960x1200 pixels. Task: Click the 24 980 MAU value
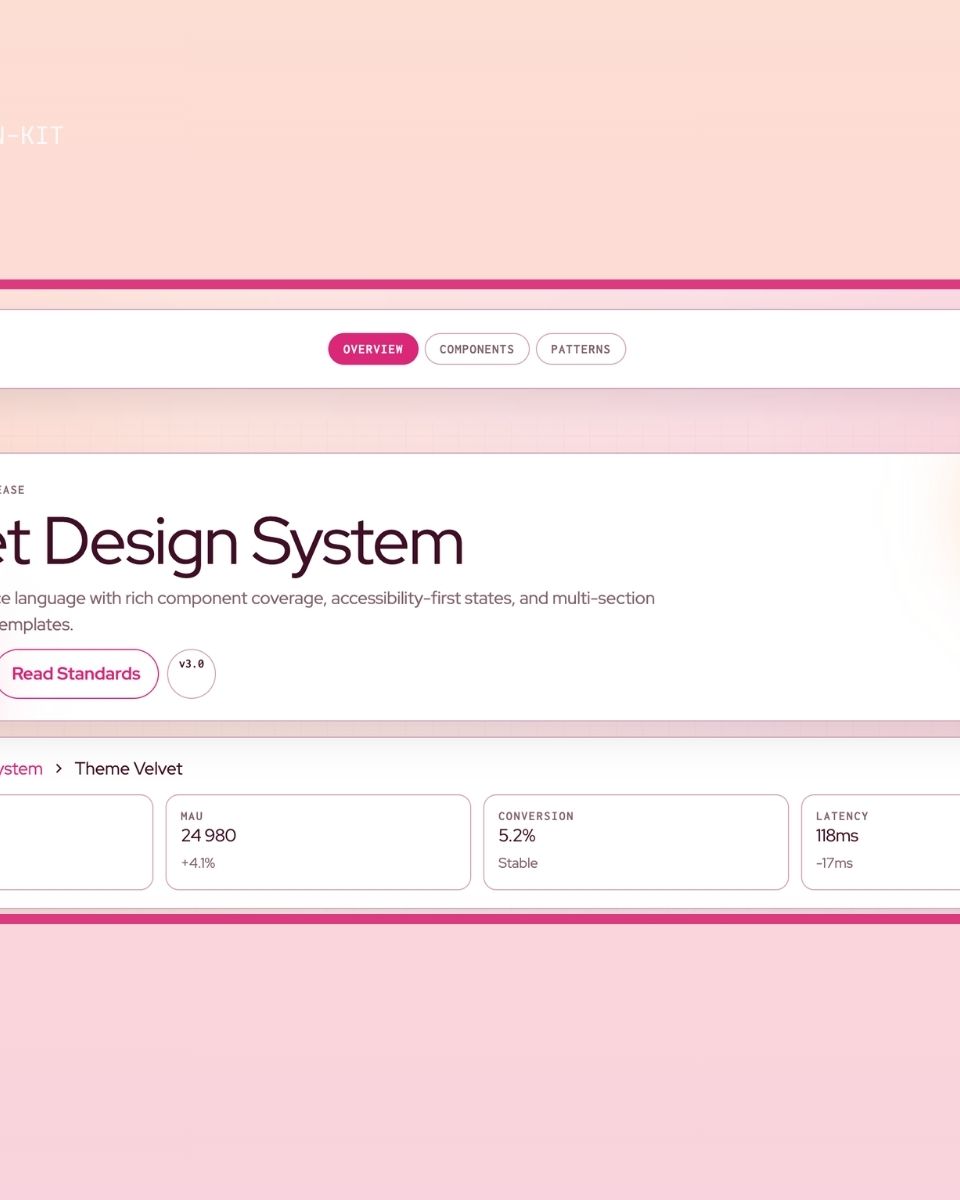208,836
